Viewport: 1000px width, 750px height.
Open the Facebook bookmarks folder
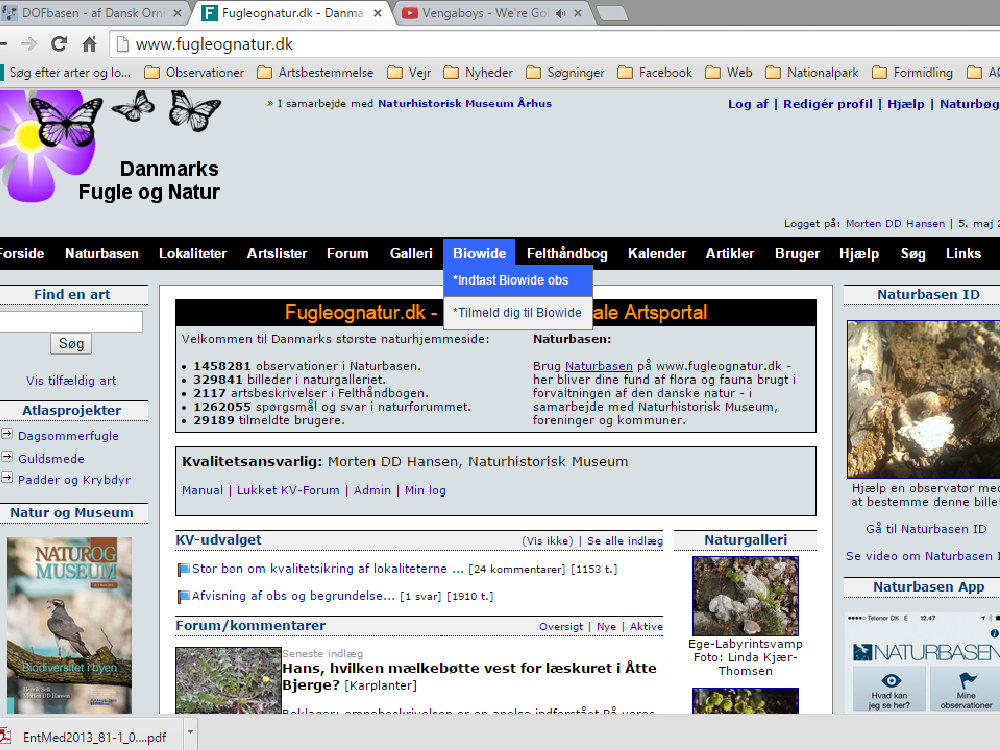655,73
